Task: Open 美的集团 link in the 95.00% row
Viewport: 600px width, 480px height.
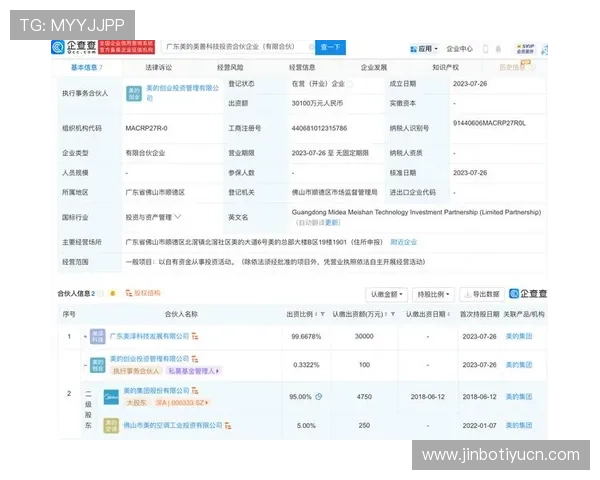Action: (x=519, y=397)
